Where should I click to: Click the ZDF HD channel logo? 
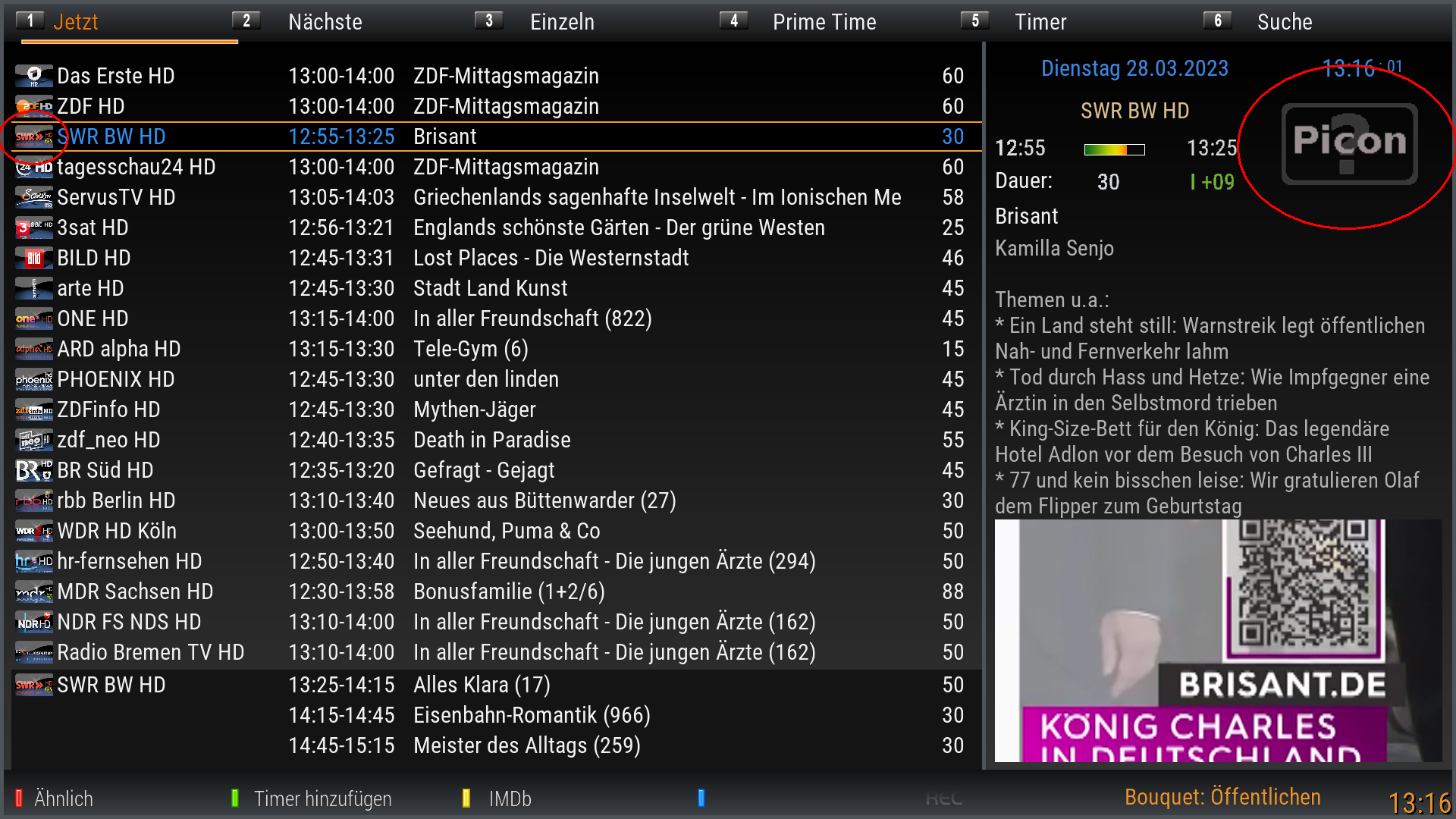click(x=34, y=106)
